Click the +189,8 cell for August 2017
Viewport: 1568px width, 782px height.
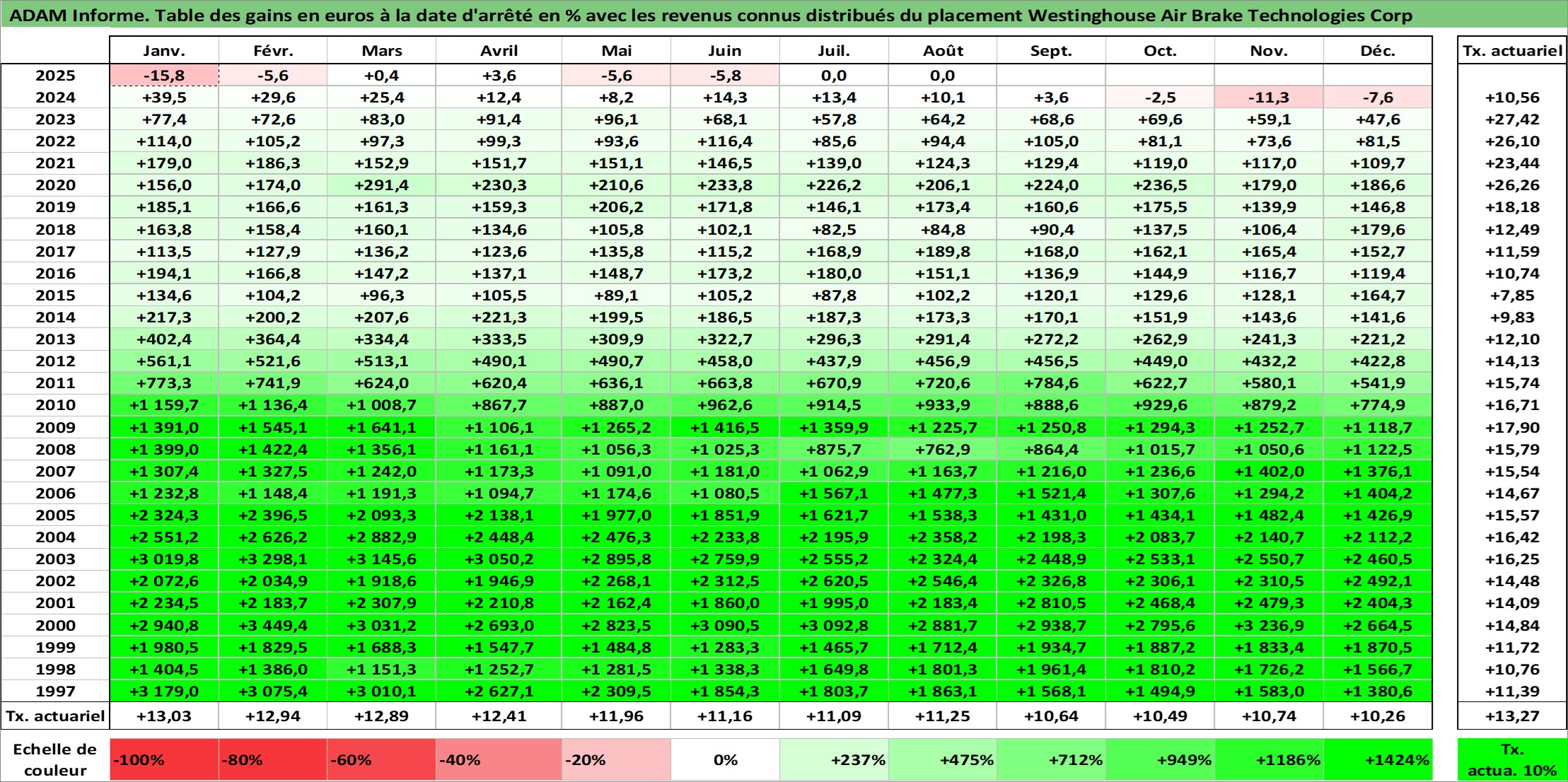coord(943,252)
